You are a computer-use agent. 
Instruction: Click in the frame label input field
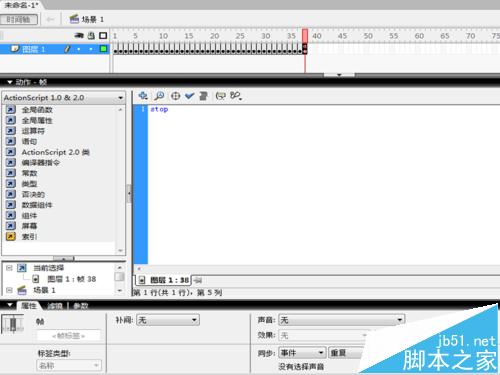tap(69, 335)
